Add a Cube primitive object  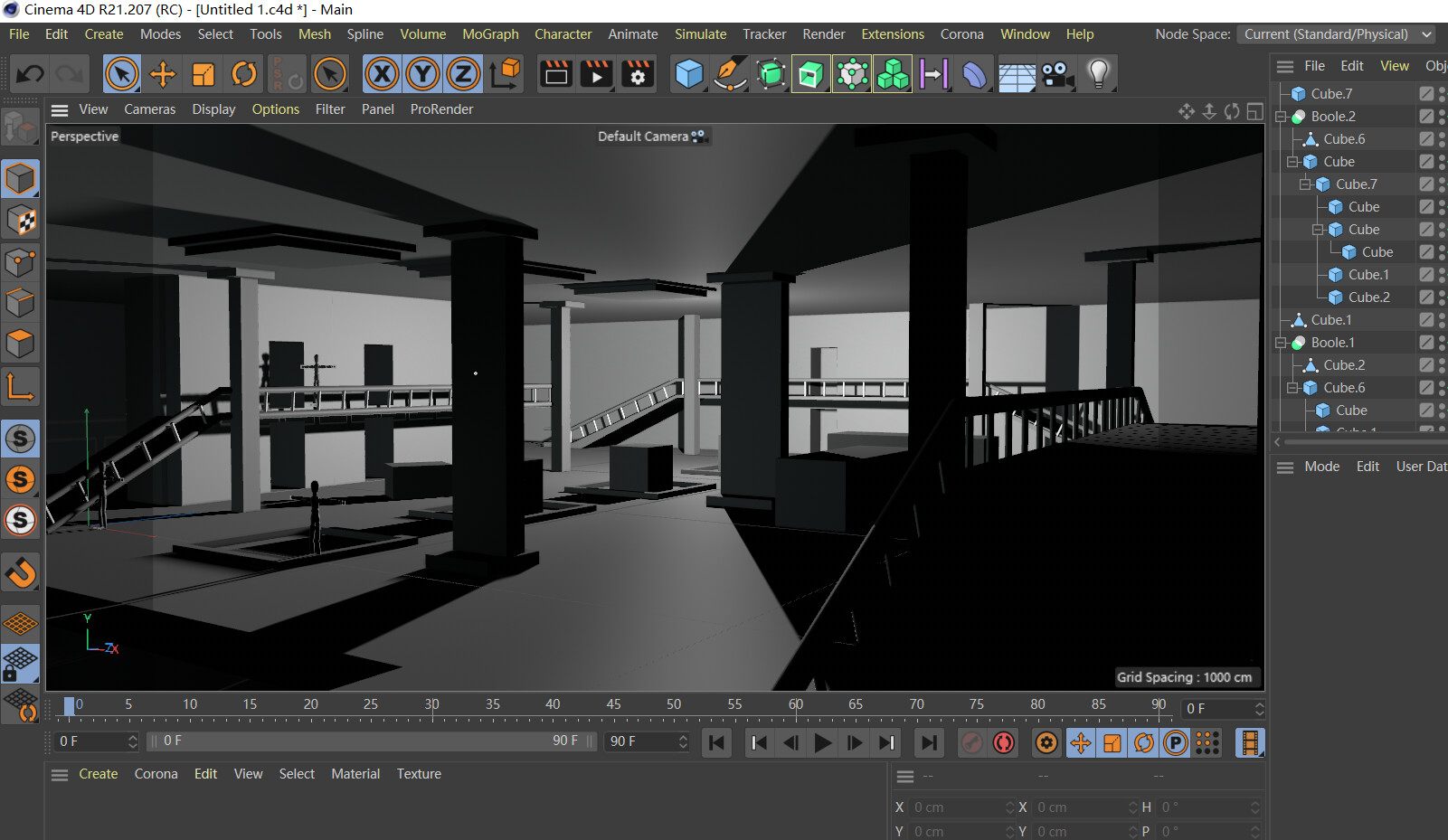689,74
